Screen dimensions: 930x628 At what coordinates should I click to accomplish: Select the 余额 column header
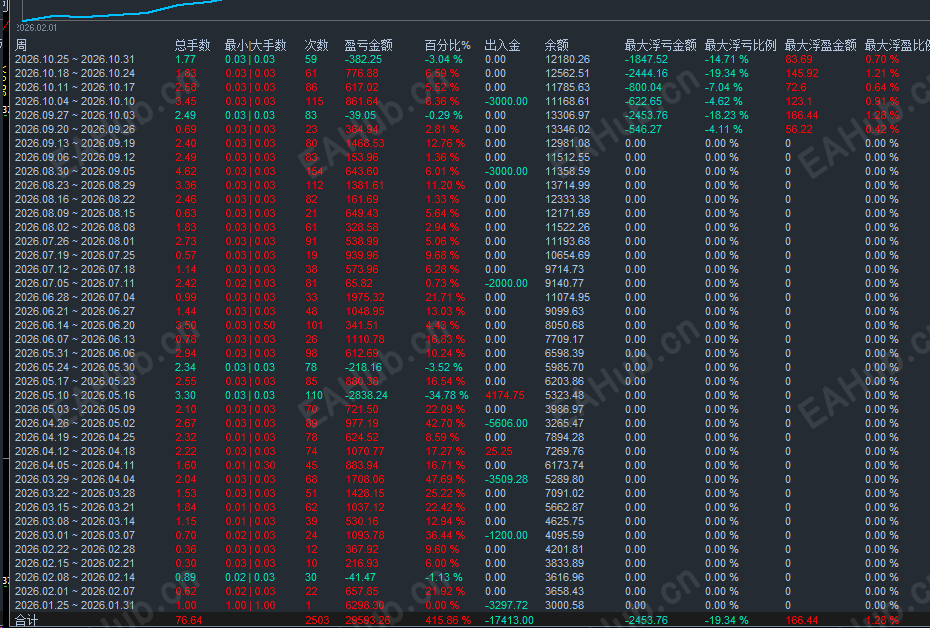pyautogui.click(x=556, y=45)
